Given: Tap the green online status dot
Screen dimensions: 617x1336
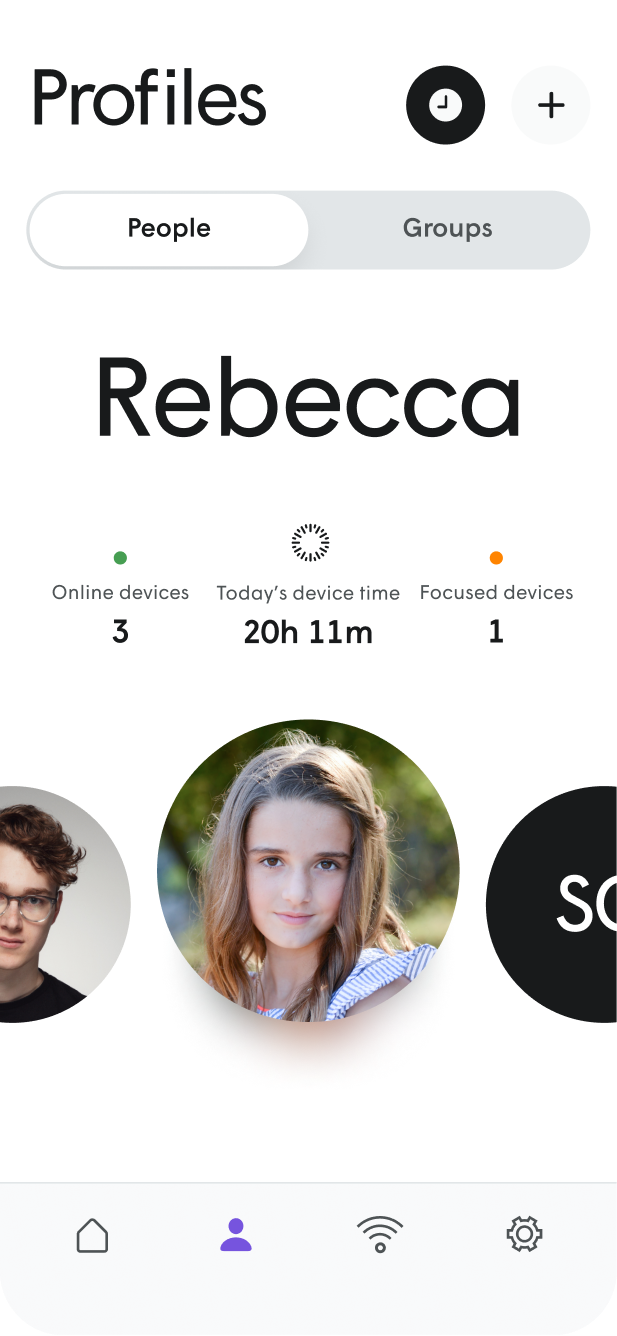Looking at the screenshot, I should (x=120, y=558).
